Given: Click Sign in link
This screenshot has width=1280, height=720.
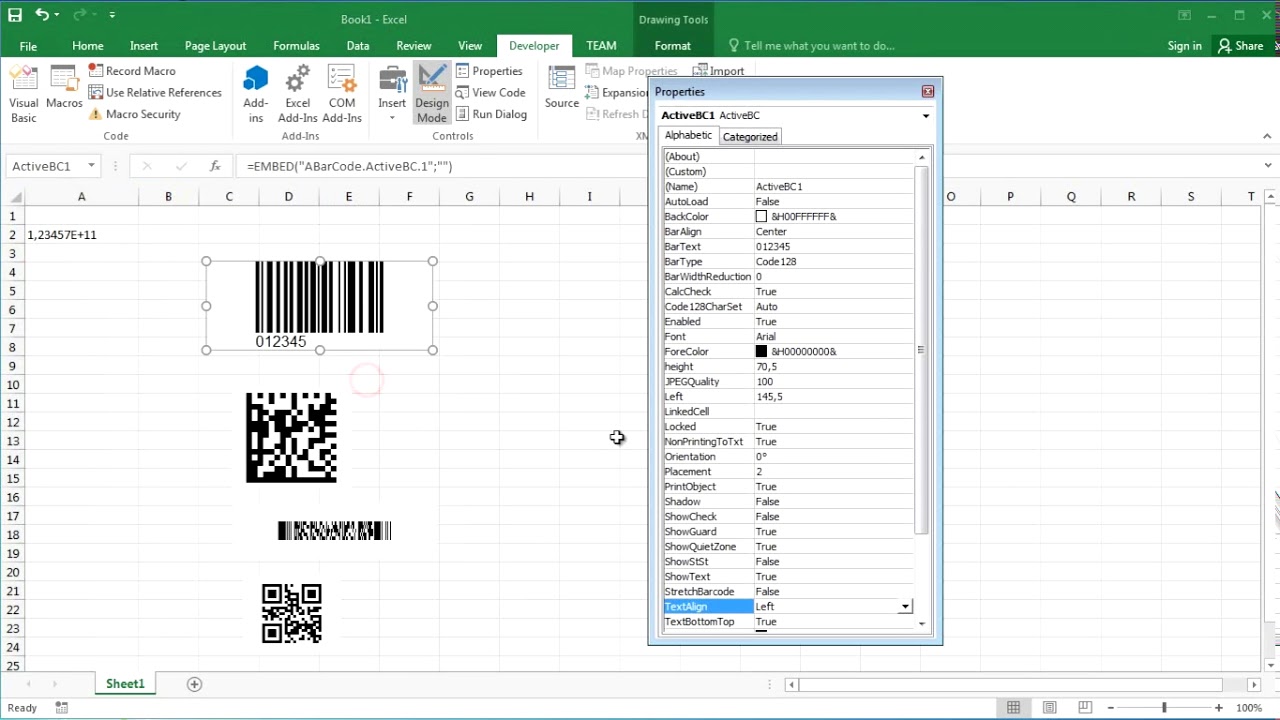Looking at the screenshot, I should tap(1184, 46).
